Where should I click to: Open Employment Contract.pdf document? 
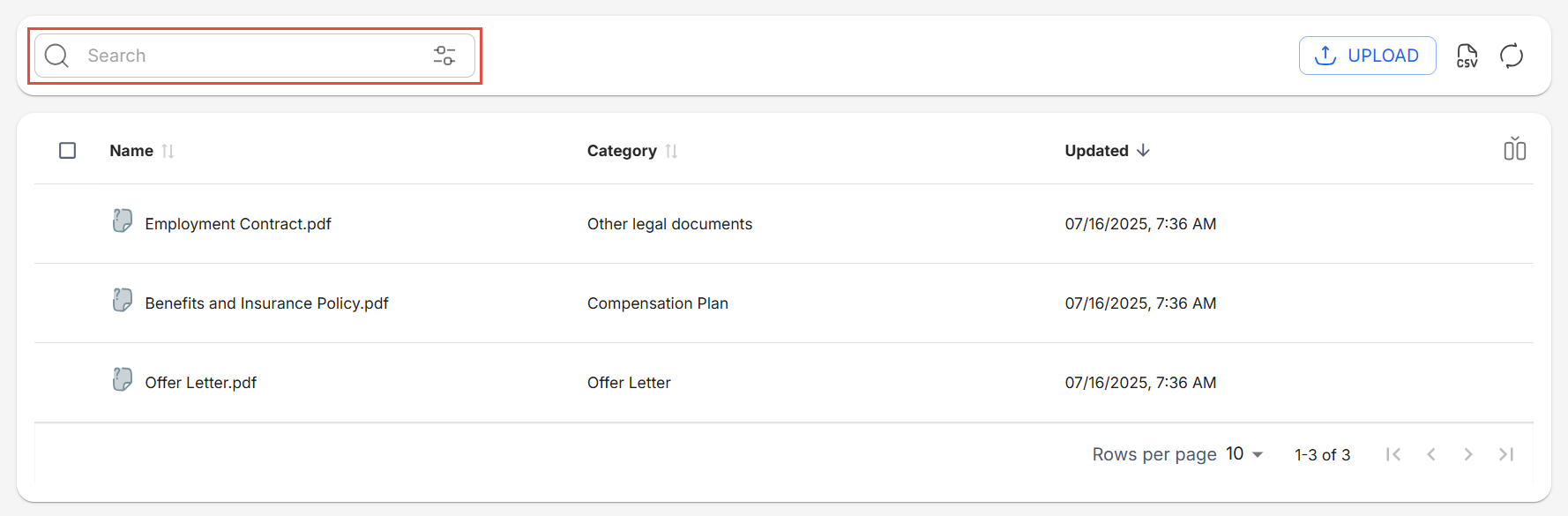(x=238, y=224)
